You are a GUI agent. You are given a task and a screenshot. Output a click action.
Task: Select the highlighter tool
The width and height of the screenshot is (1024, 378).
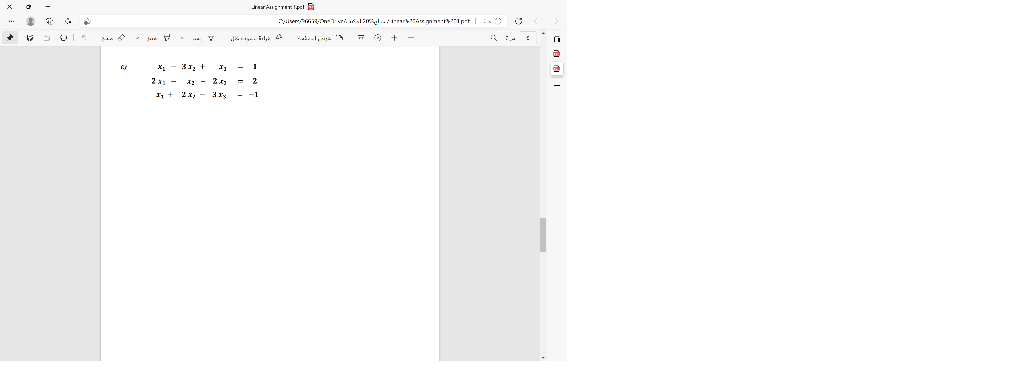[x=167, y=38]
